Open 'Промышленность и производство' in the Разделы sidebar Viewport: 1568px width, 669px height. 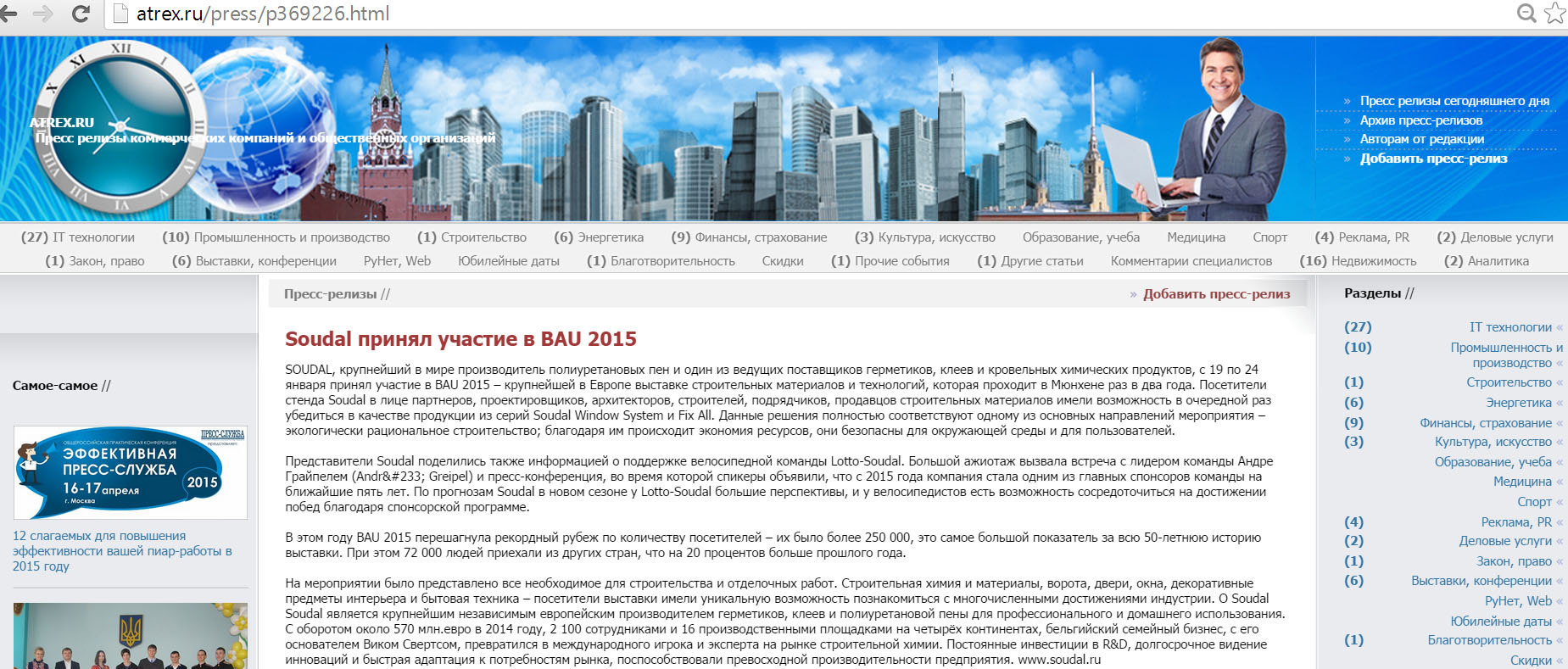(1507, 355)
